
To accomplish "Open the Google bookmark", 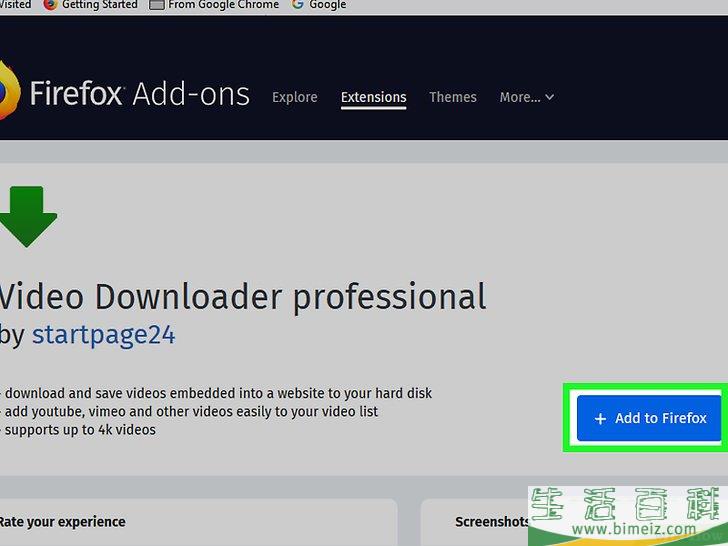I will (319, 5).
